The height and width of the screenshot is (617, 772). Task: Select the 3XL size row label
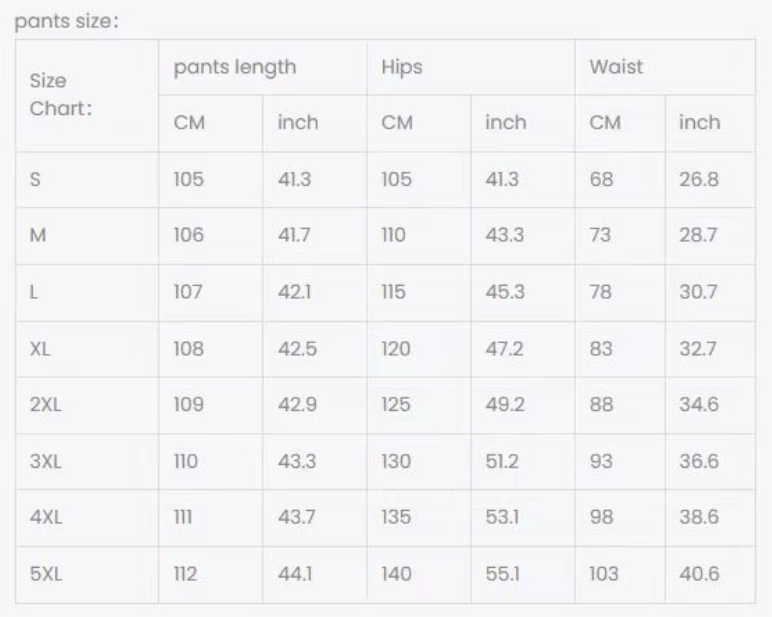click(87, 462)
